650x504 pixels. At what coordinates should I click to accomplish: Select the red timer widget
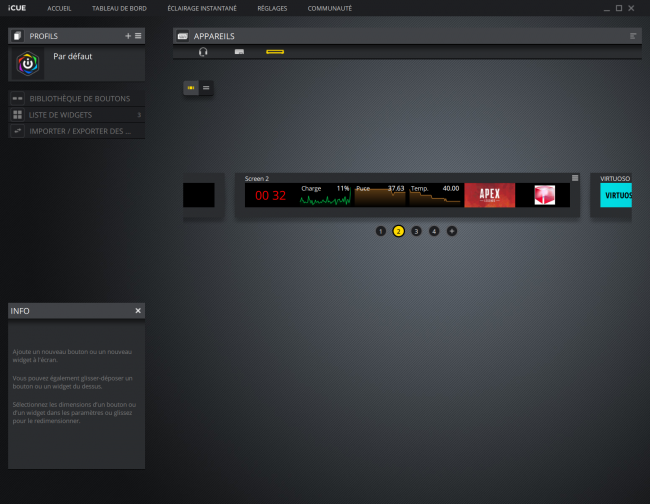coord(270,195)
